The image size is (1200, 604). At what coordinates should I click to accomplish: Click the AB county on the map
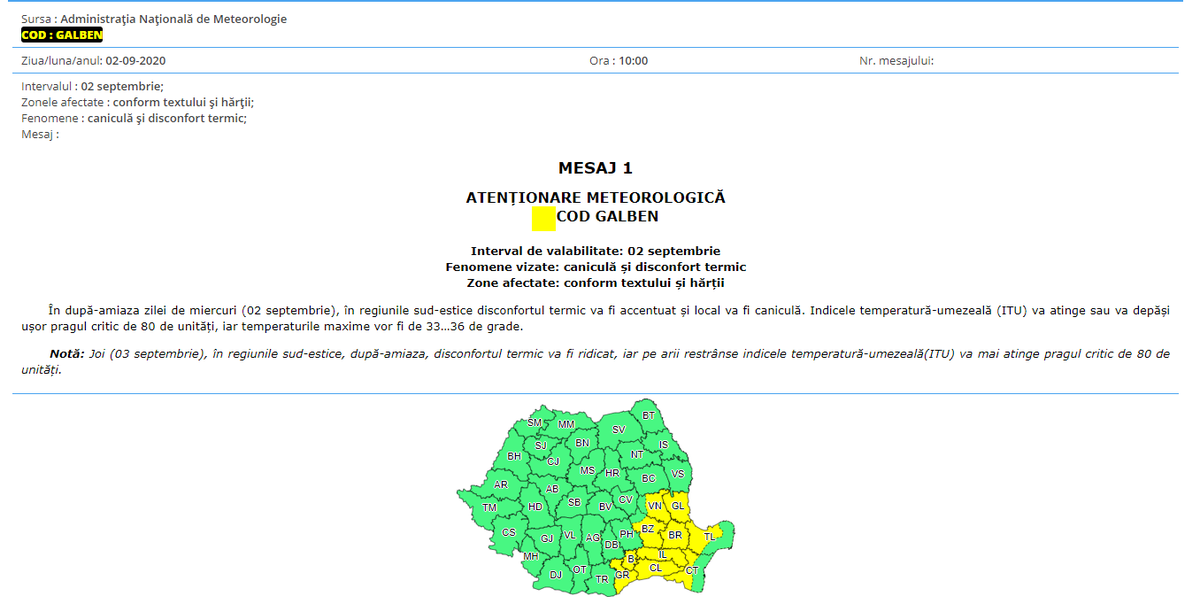tap(552, 489)
